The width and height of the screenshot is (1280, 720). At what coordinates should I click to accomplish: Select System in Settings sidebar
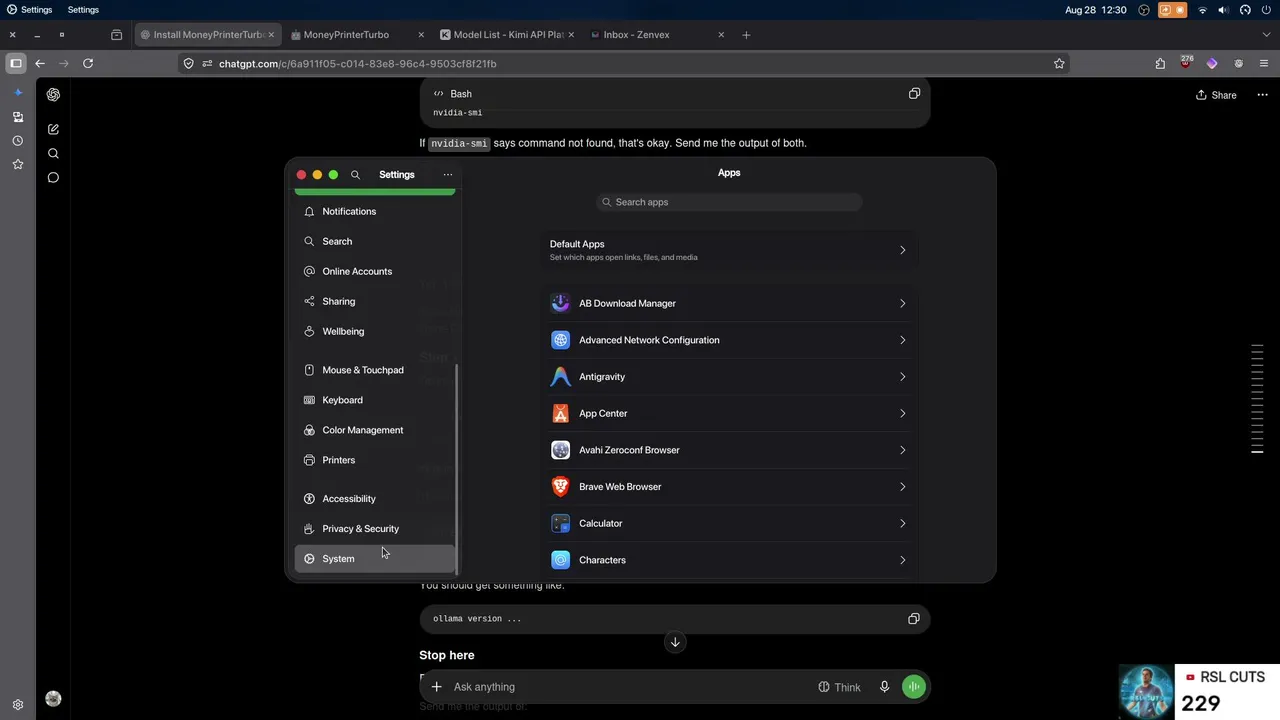click(375, 559)
